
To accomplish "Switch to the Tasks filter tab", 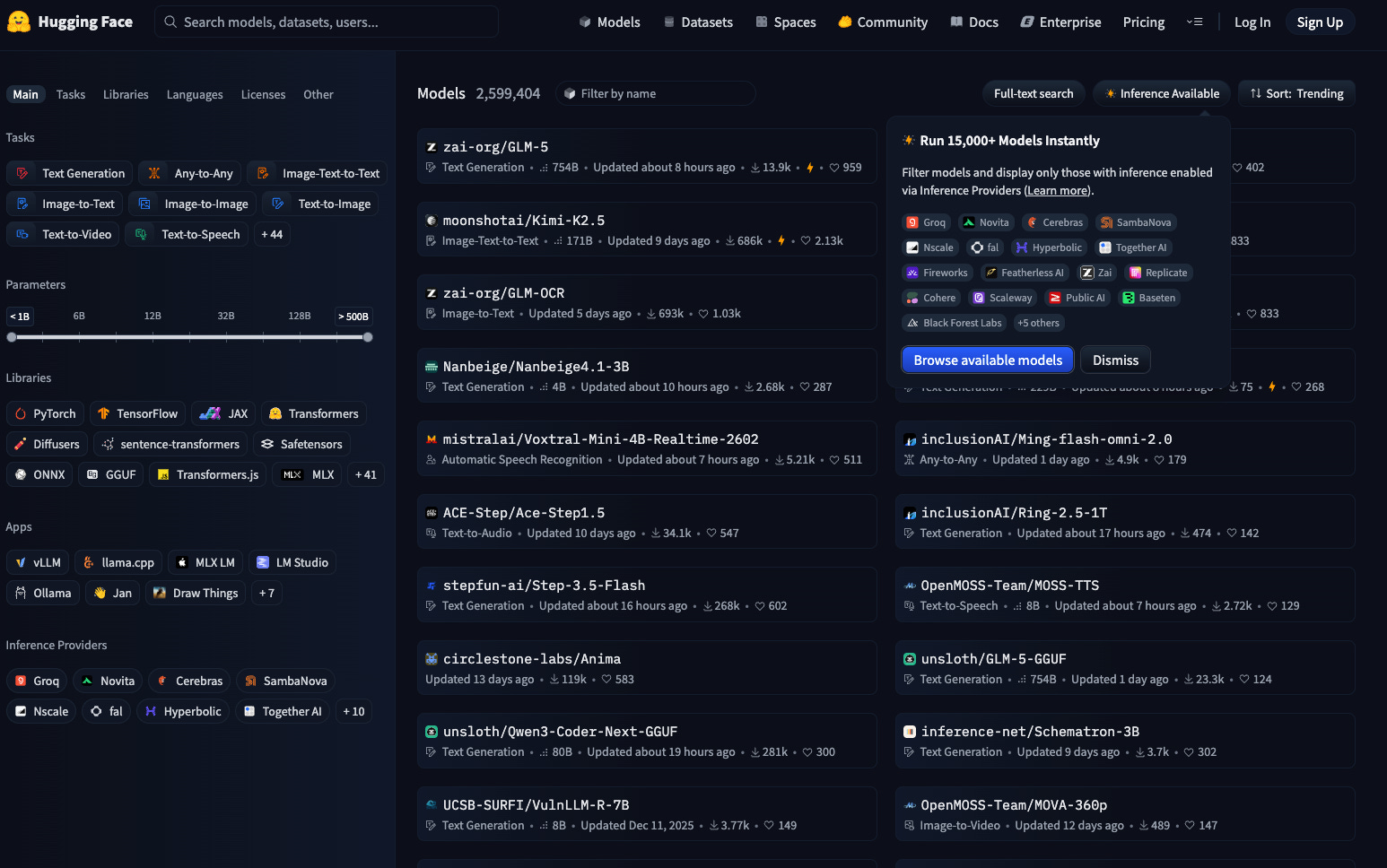I will tap(71, 94).
